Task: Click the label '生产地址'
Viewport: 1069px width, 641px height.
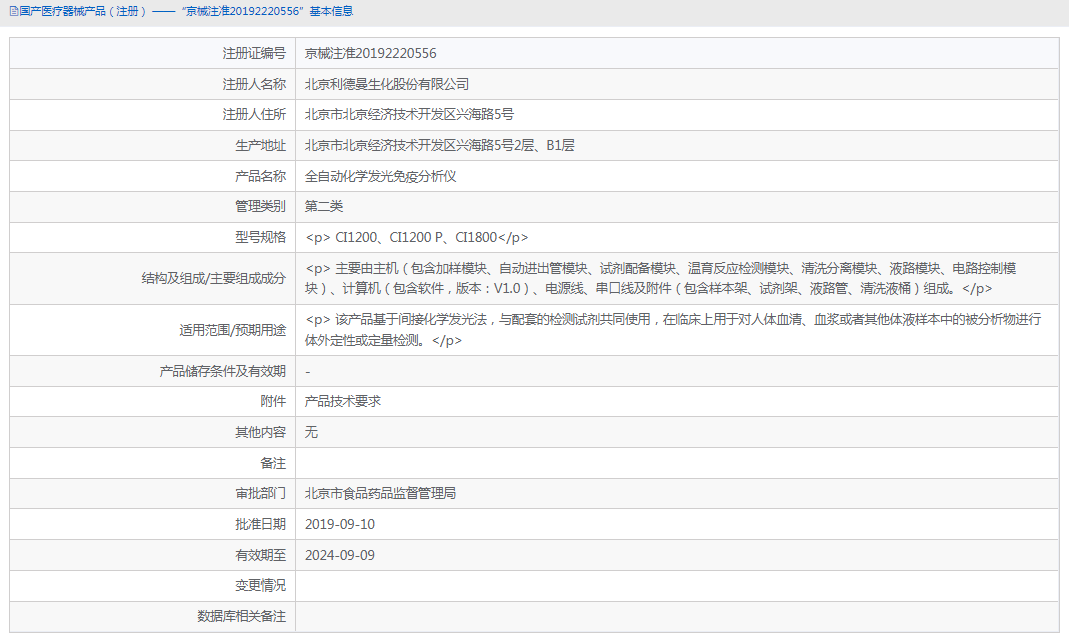Action: pos(260,145)
